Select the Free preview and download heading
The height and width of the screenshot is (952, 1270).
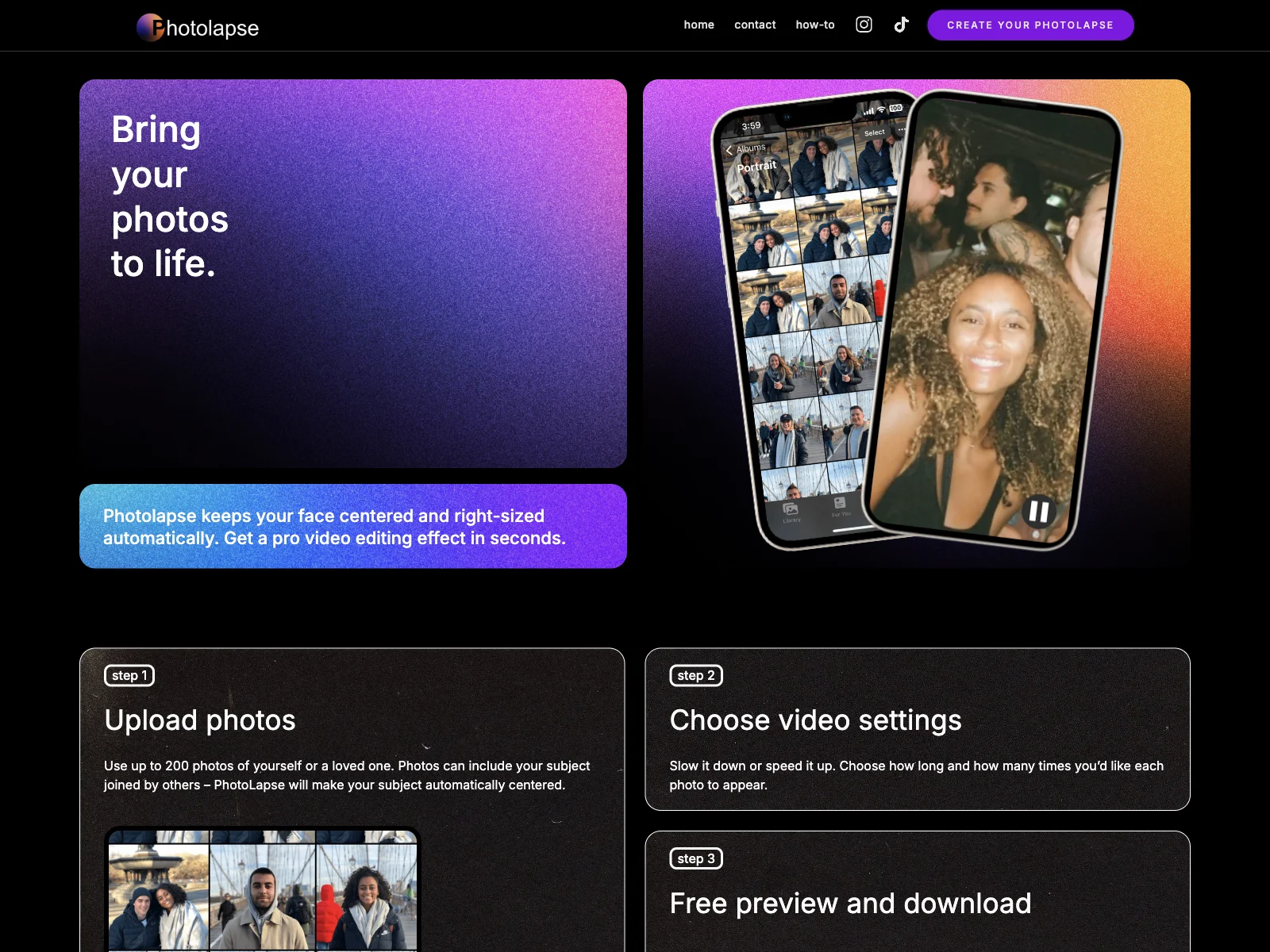850,903
